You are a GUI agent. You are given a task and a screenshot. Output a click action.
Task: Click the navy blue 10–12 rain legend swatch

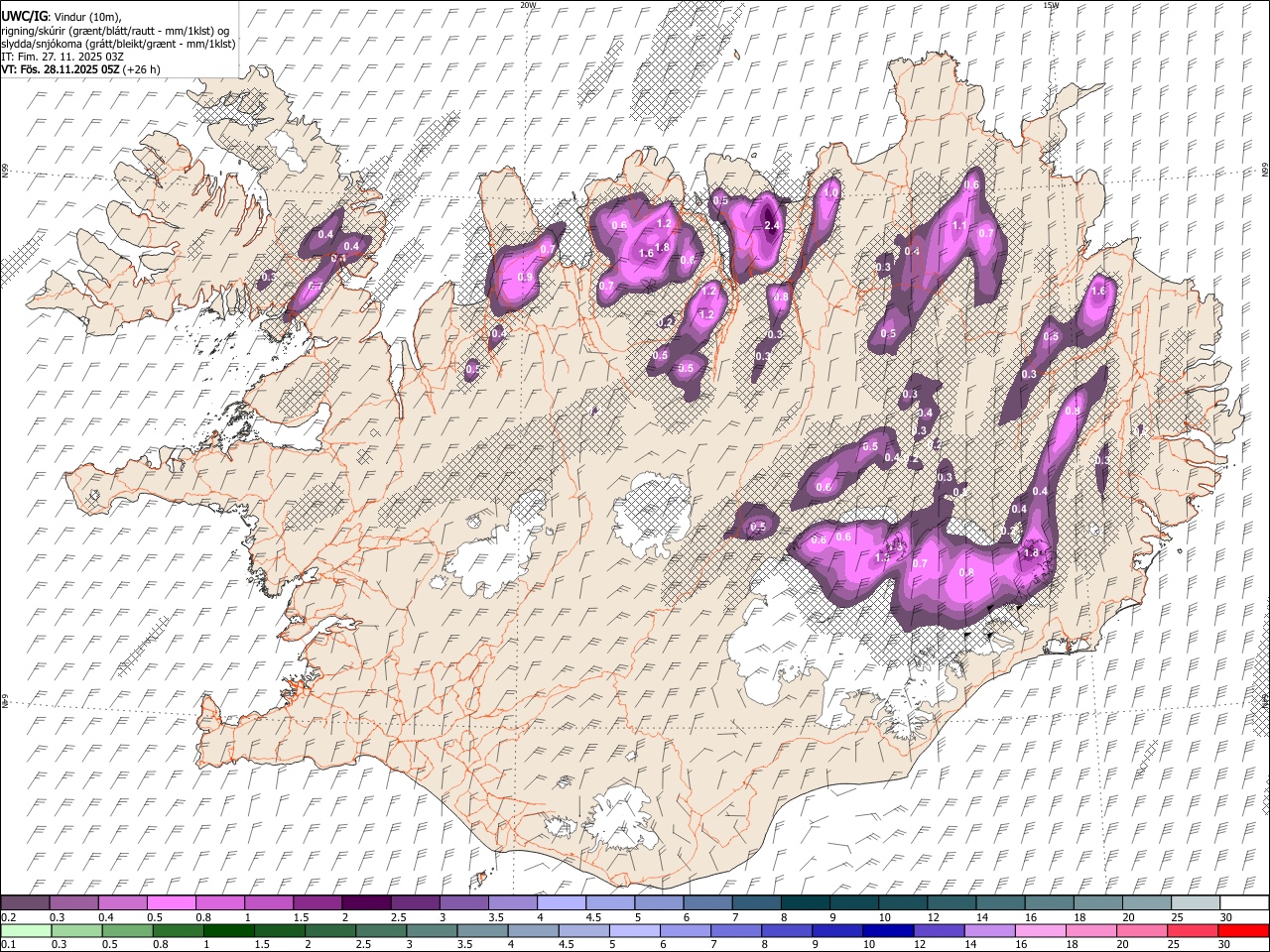pyautogui.click(x=888, y=930)
